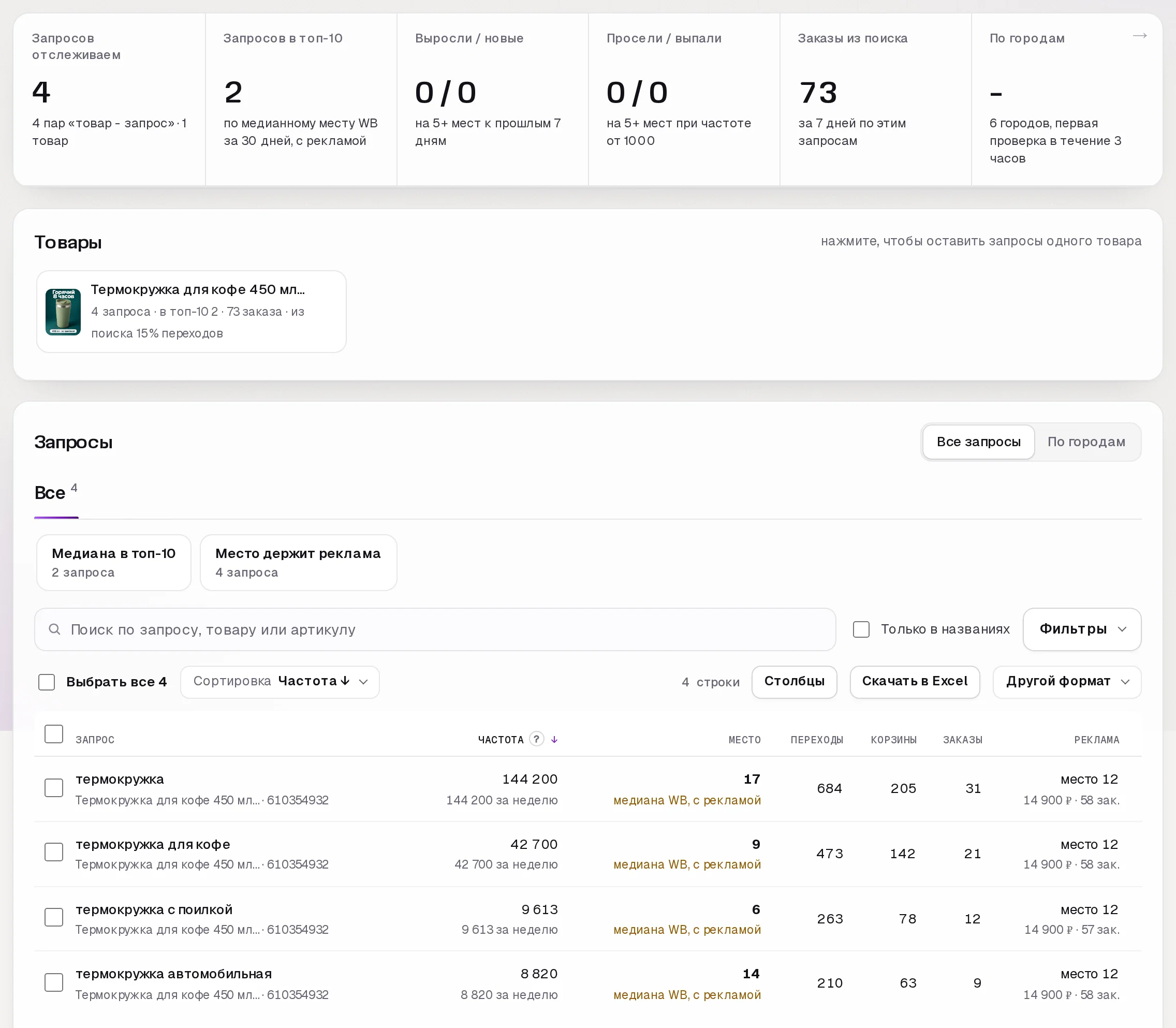Select the Все tab with count 4
Image resolution: width=1176 pixels, height=1028 pixels.
tap(56, 493)
